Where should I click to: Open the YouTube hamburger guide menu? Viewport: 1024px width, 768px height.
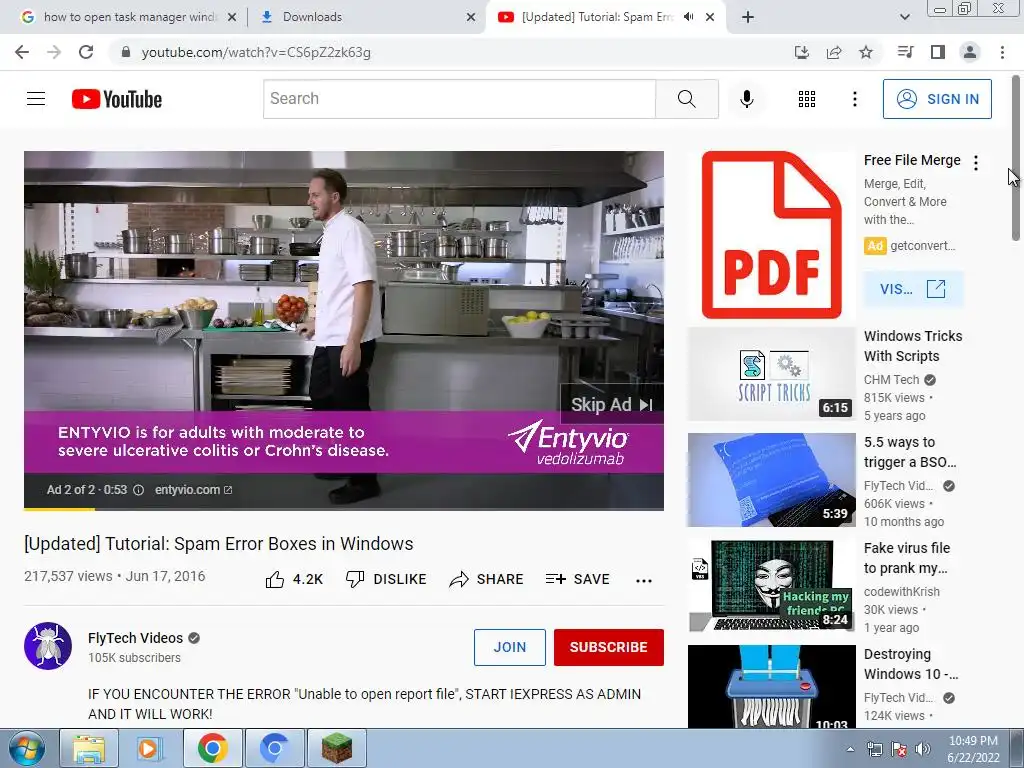click(x=36, y=99)
